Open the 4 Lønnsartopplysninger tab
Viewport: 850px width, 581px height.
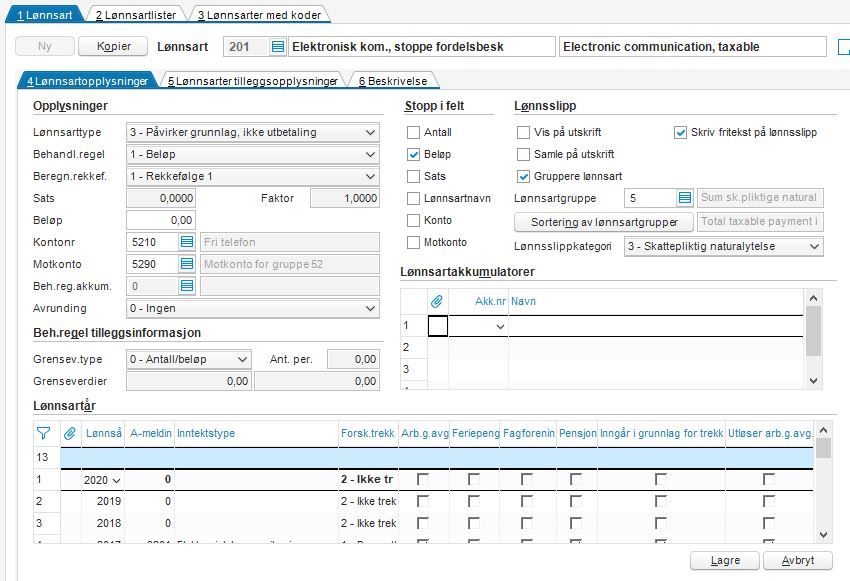tap(87, 81)
